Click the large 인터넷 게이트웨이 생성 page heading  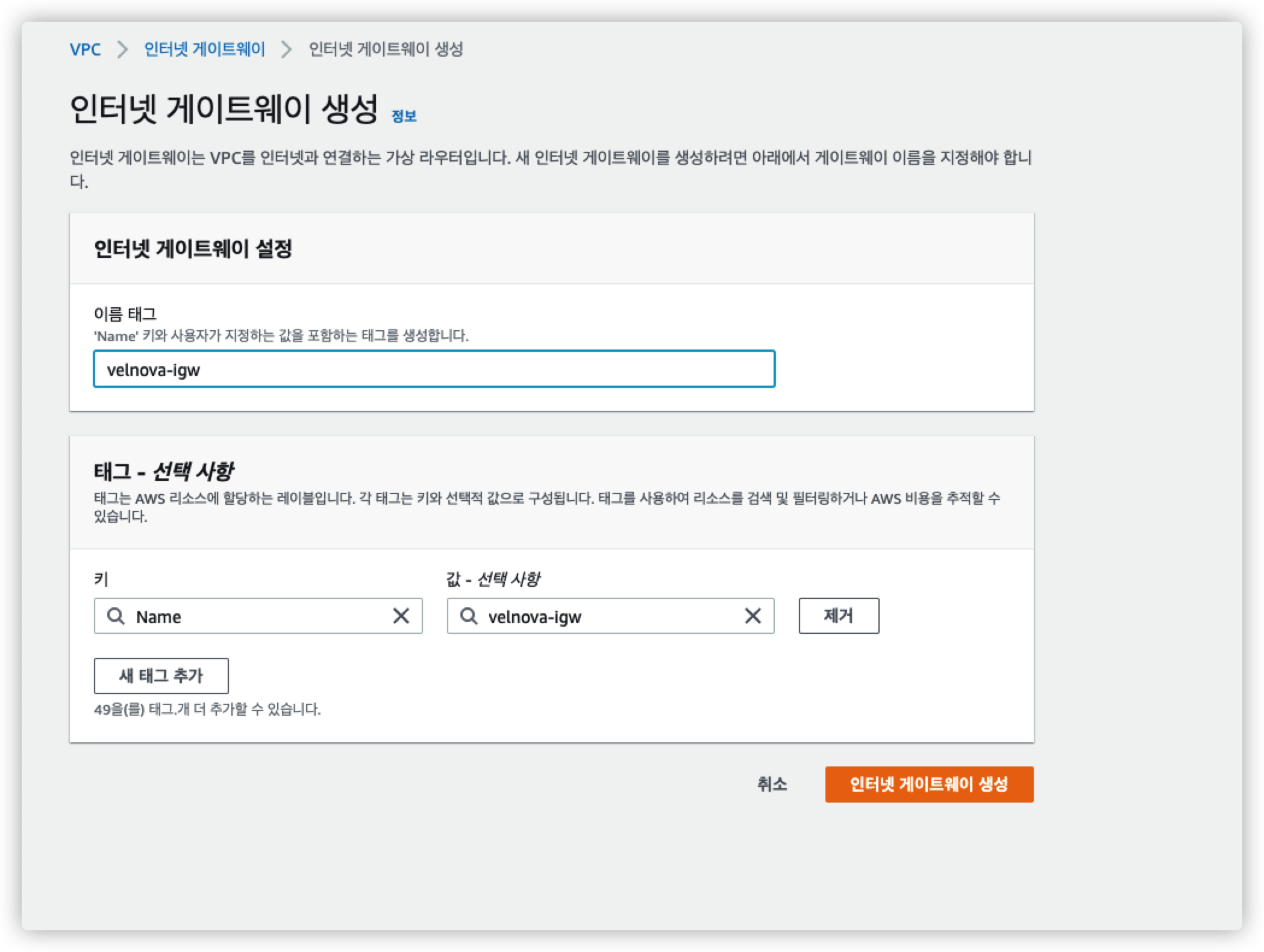click(x=224, y=110)
